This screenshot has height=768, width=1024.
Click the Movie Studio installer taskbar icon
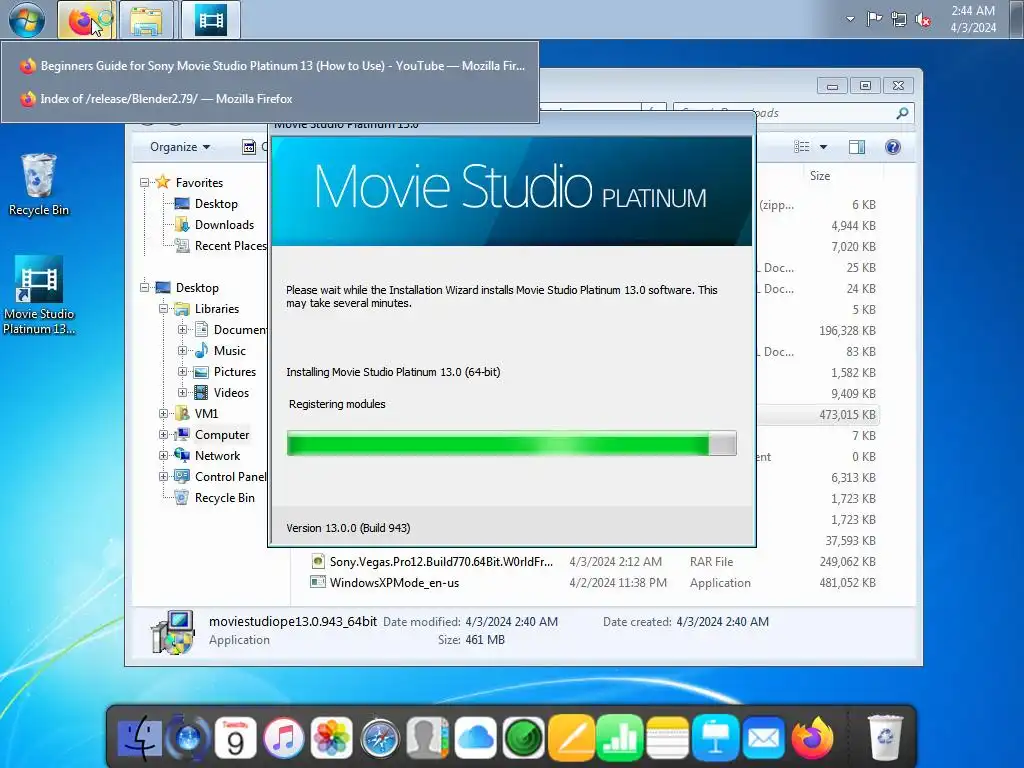211,20
